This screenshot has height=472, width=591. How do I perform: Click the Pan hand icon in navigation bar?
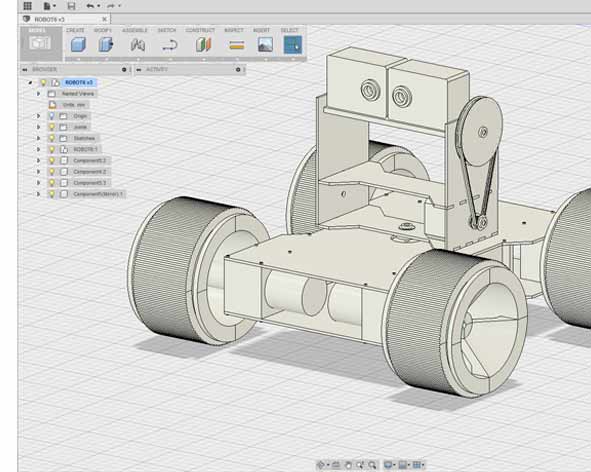349,465
